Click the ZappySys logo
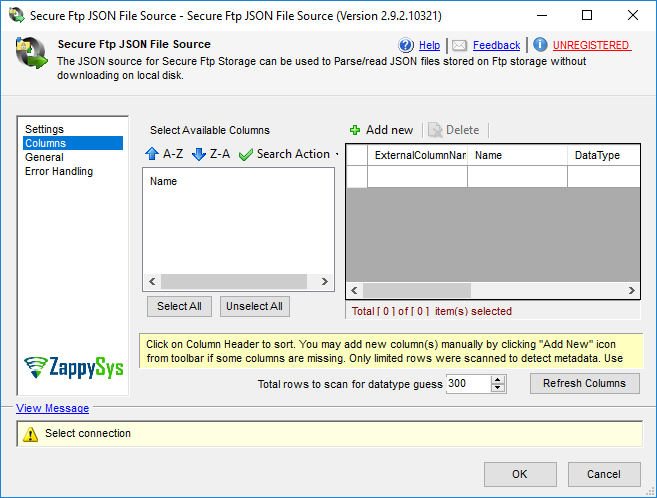657x498 pixels. pyautogui.click(x=73, y=368)
